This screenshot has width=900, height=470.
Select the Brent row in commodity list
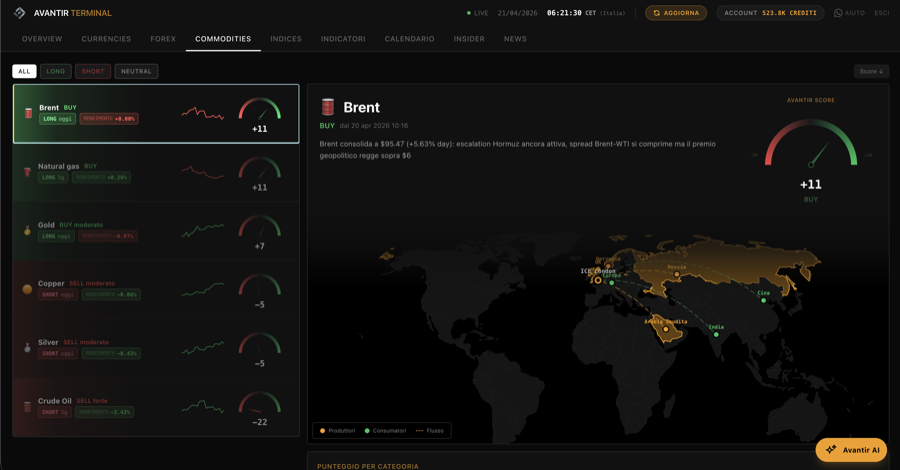[x=156, y=114]
